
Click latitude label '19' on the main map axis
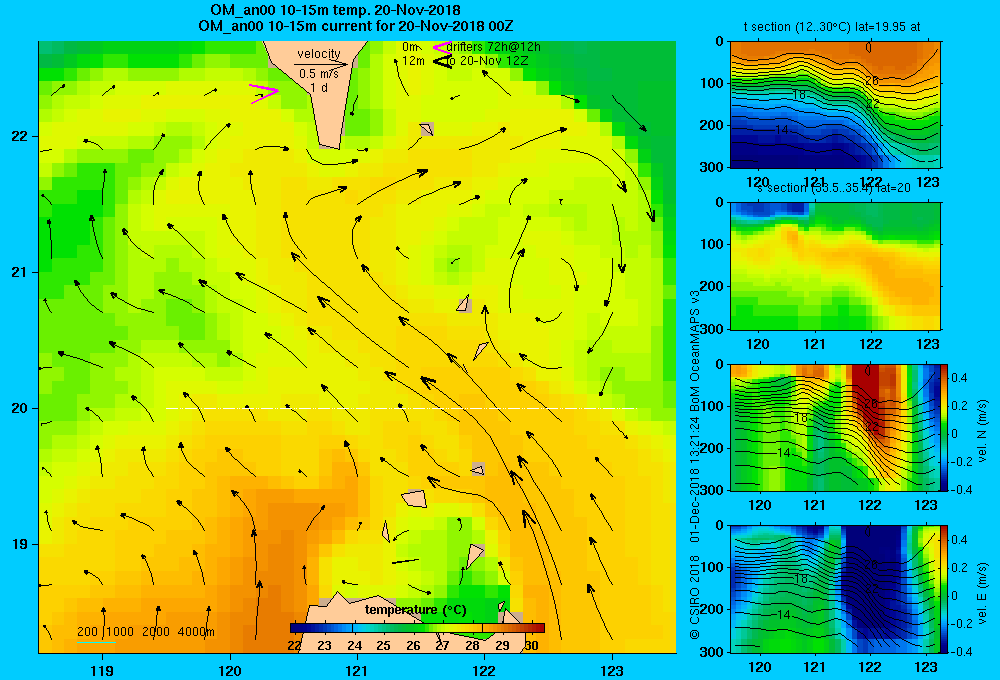click(x=18, y=544)
